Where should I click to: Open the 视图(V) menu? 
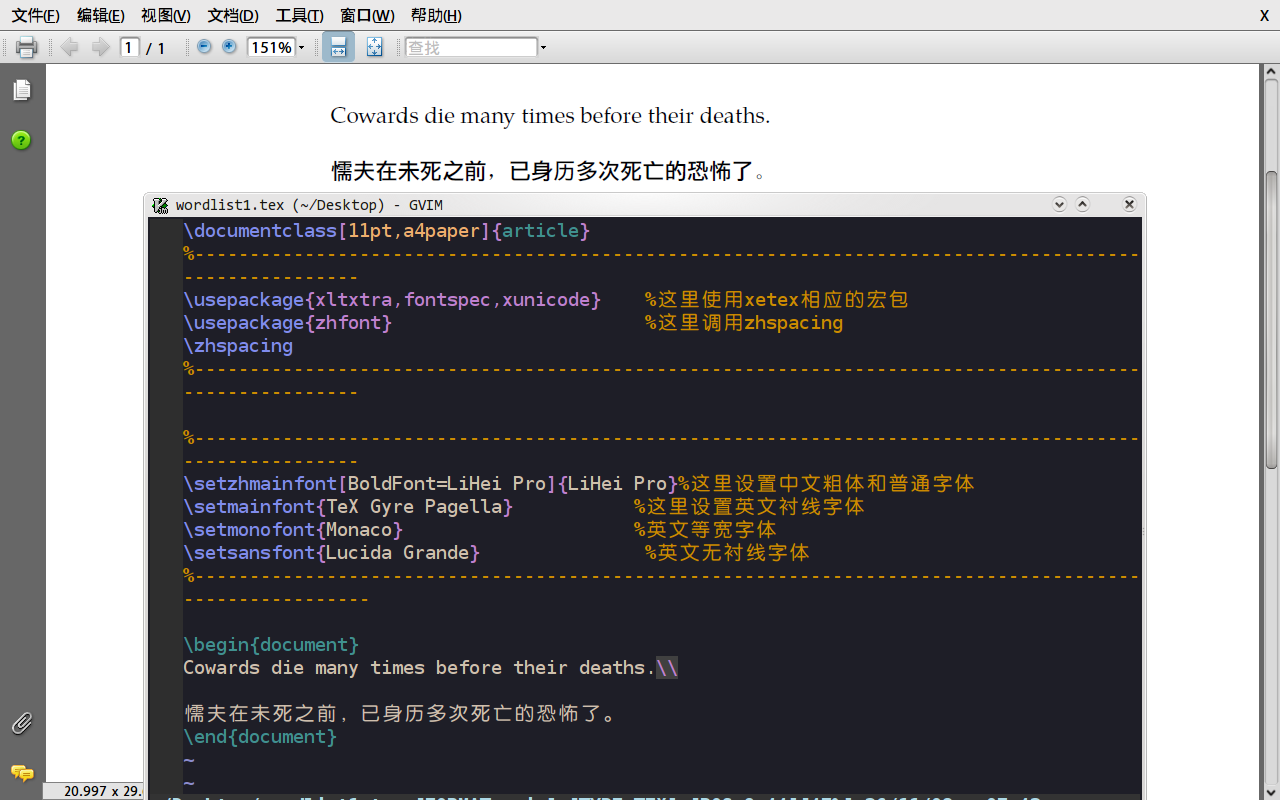[166, 15]
